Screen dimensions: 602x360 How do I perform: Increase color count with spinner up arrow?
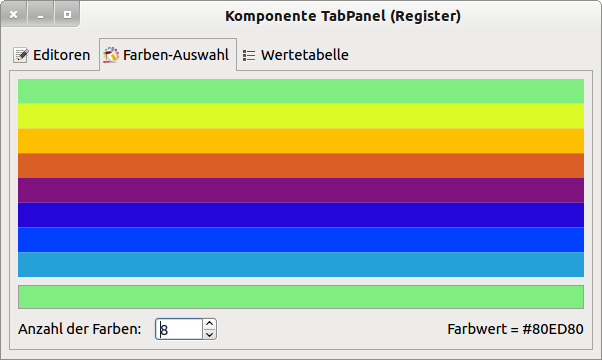click(209, 324)
